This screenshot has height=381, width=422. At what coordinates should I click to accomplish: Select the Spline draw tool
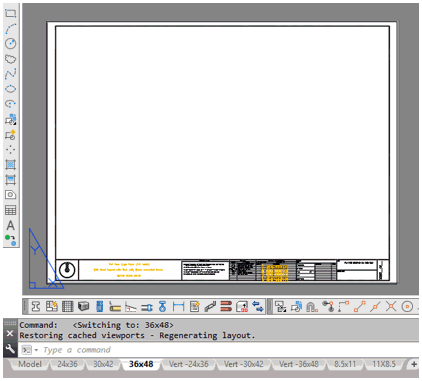click(11, 74)
